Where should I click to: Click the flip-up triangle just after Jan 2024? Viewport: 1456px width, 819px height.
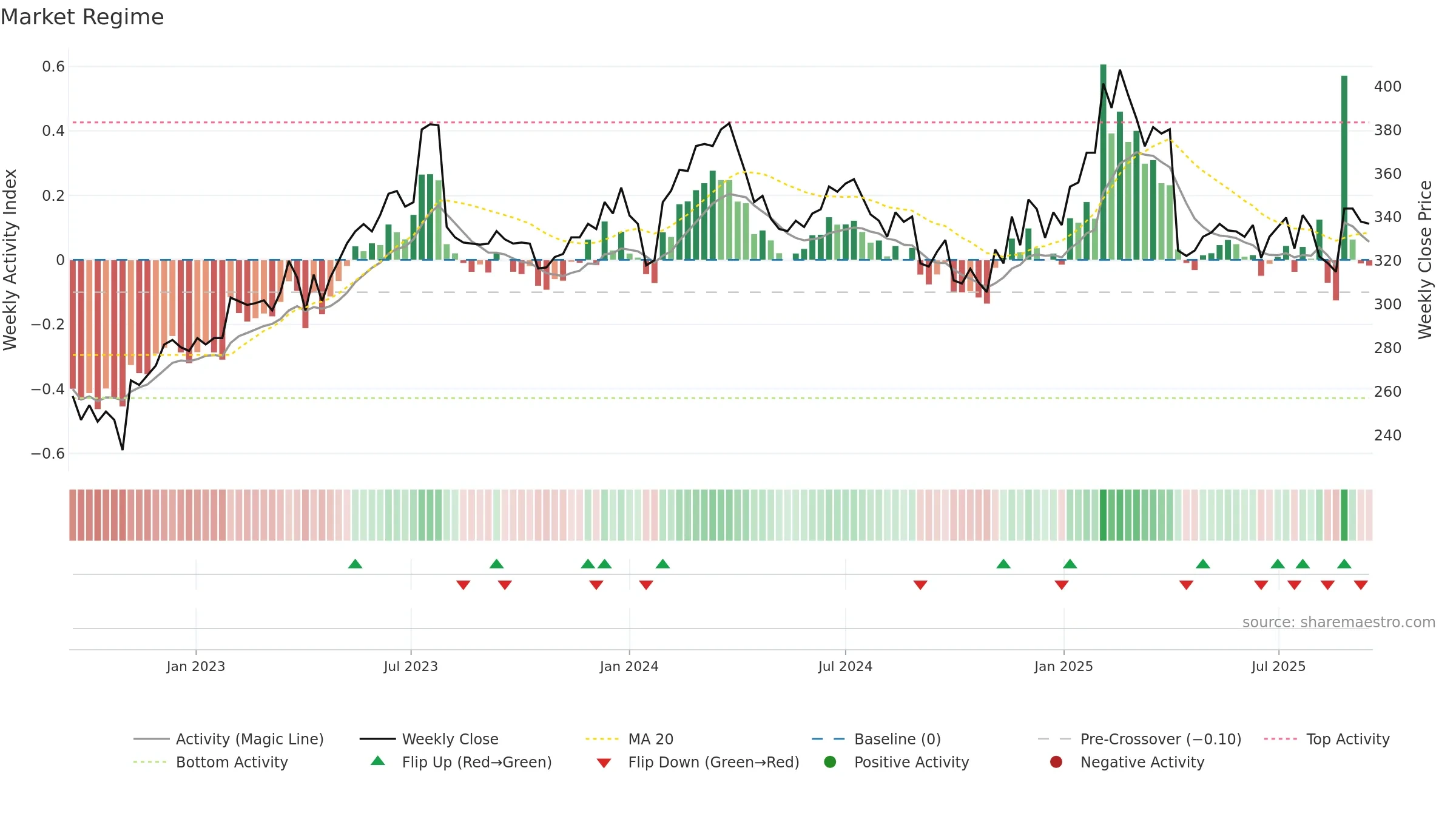(x=662, y=564)
